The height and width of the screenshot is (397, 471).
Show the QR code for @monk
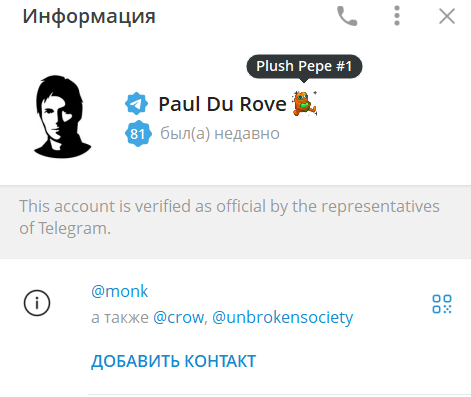[x=442, y=304]
